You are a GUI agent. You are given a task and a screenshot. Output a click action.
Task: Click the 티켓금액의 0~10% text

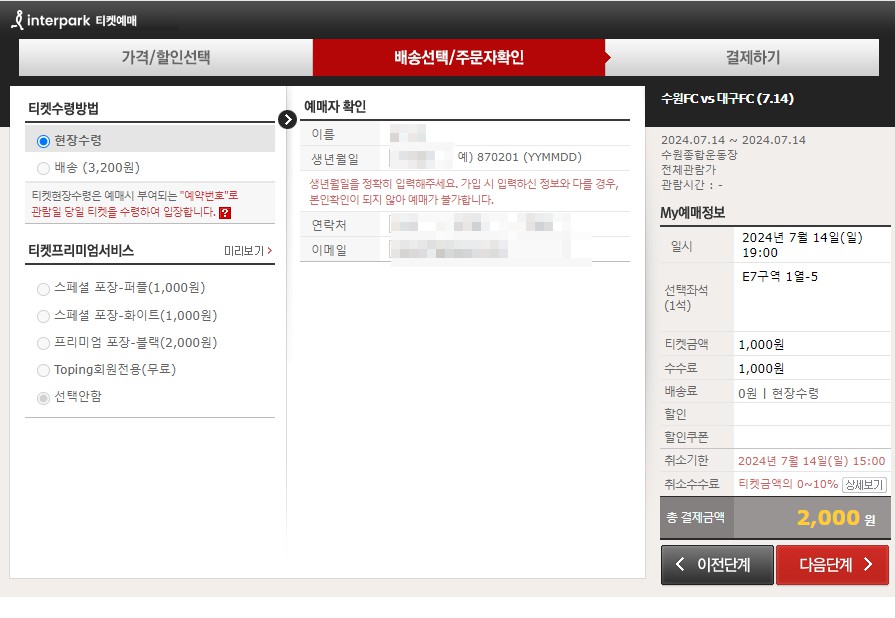(788, 484)
